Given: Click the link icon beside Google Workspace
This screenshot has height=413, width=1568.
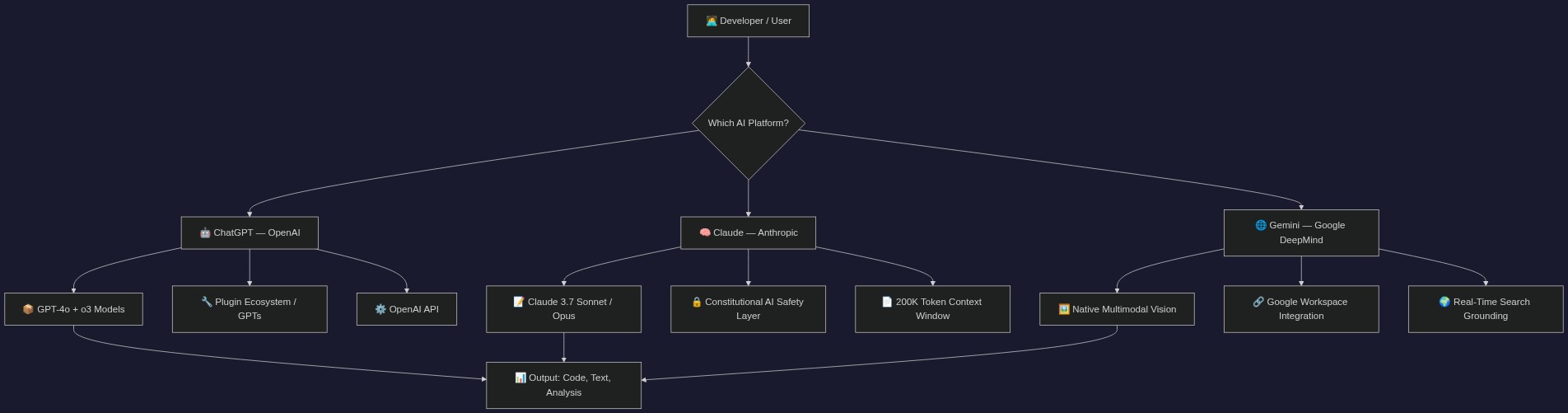Looking at the screenshot, I should tap(1258, 302).
